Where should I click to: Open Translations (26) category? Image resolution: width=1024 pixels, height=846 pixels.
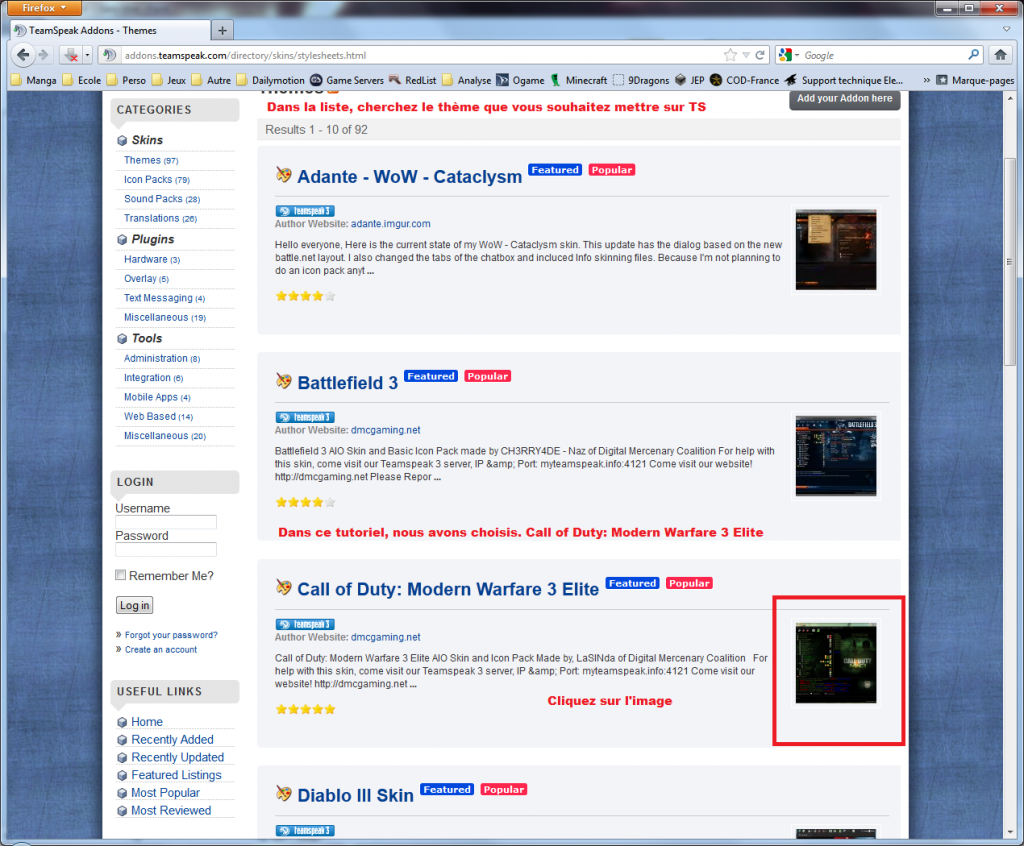tap(160, 218)
